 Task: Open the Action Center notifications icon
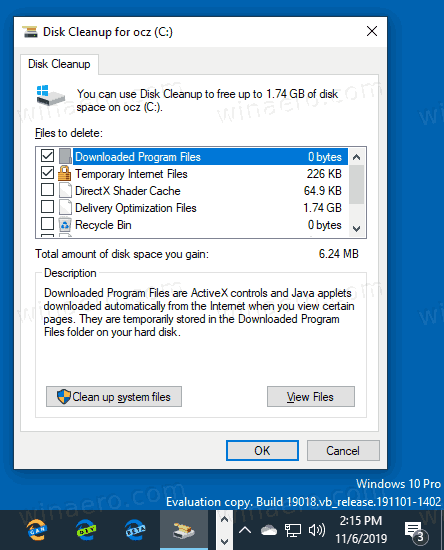coord(416,531)
